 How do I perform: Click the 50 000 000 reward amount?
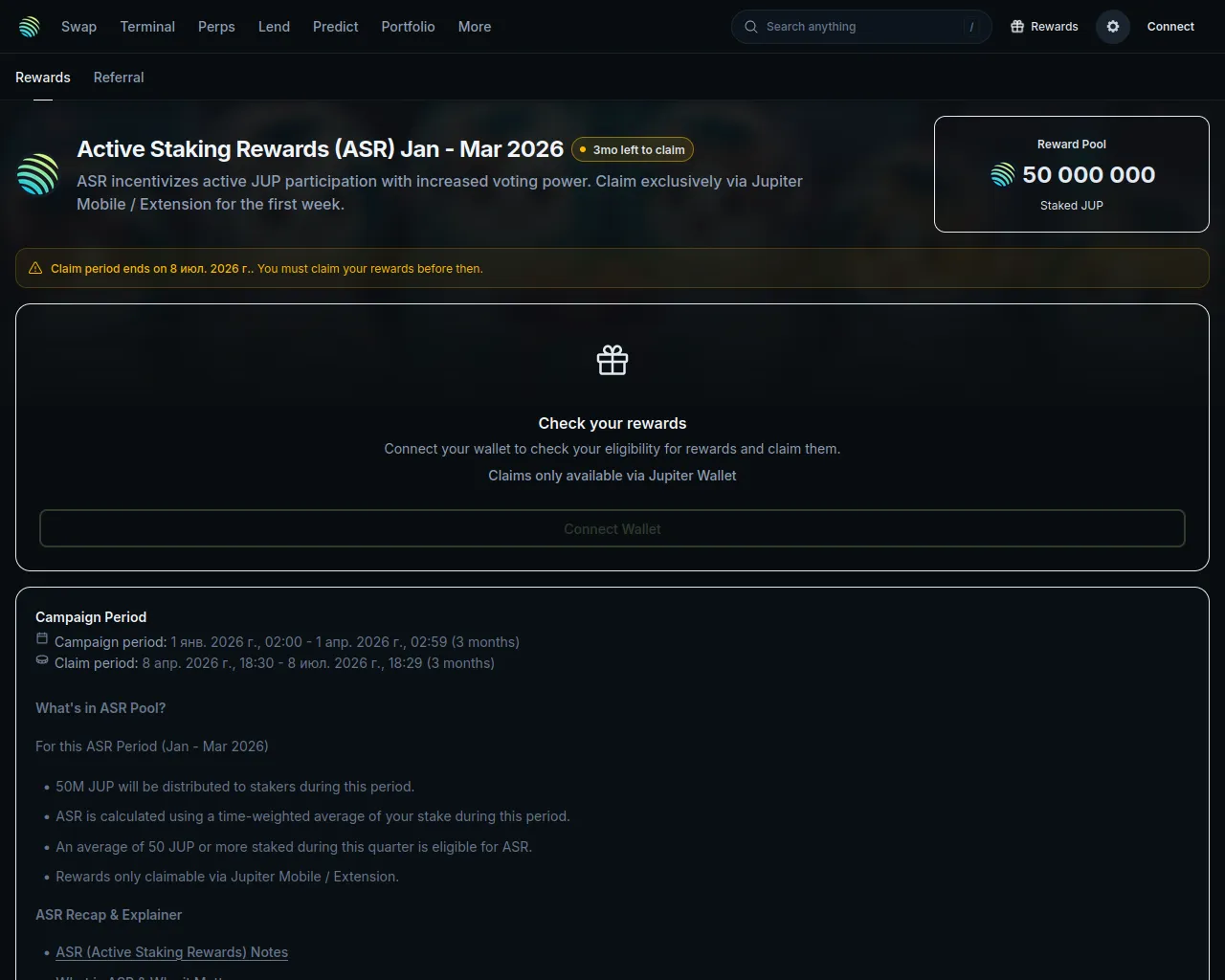(1089, 174)
